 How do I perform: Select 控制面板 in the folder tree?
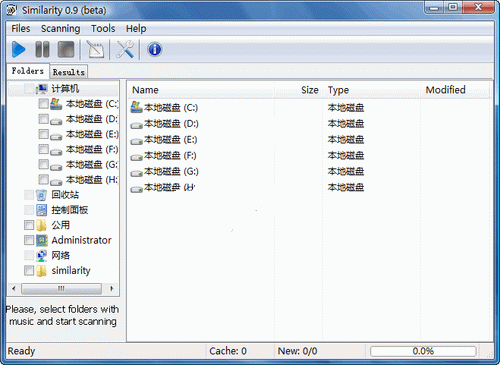click(70, 210)
